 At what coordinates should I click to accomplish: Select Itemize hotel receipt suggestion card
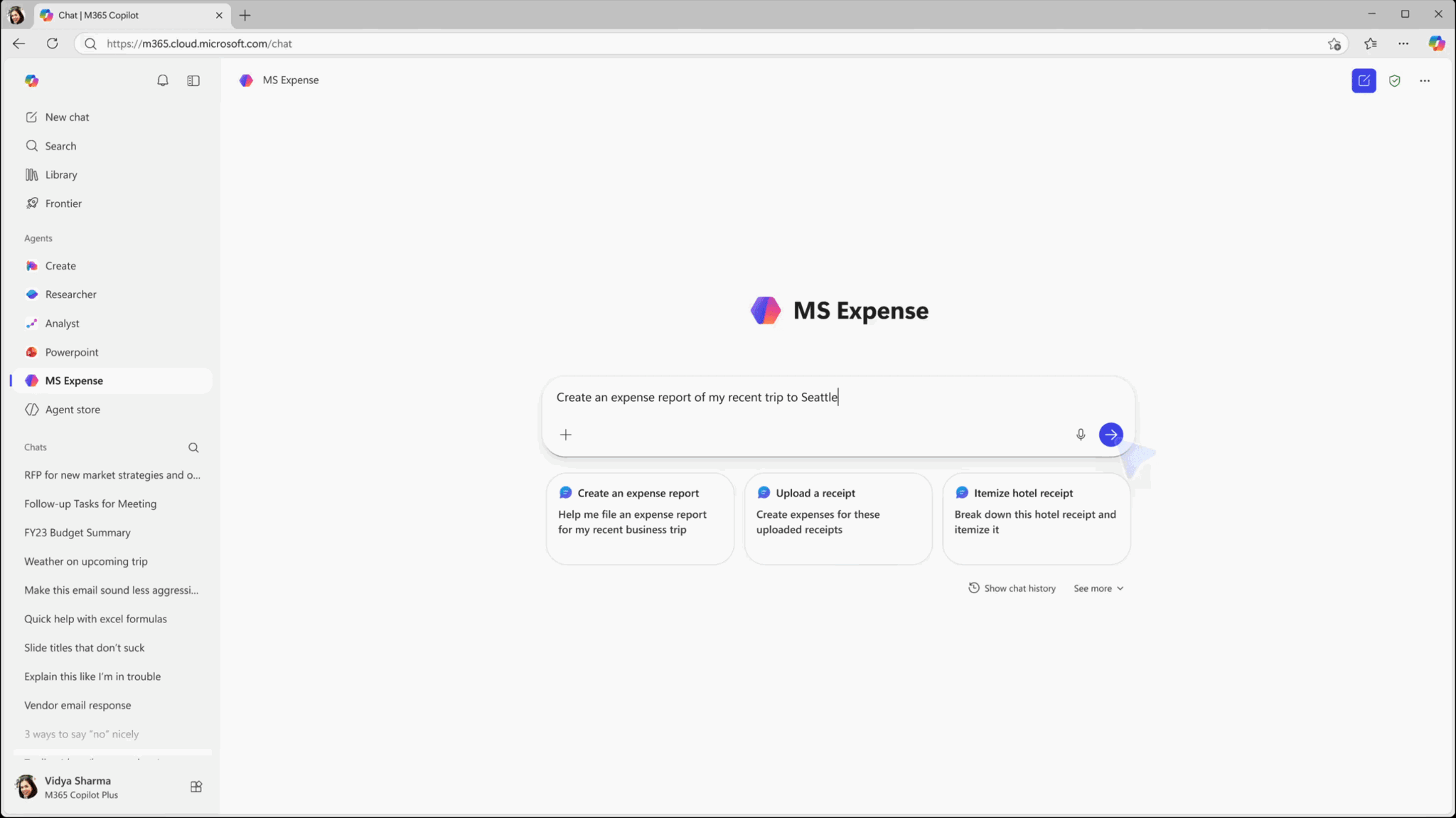tap(1036, 519)
